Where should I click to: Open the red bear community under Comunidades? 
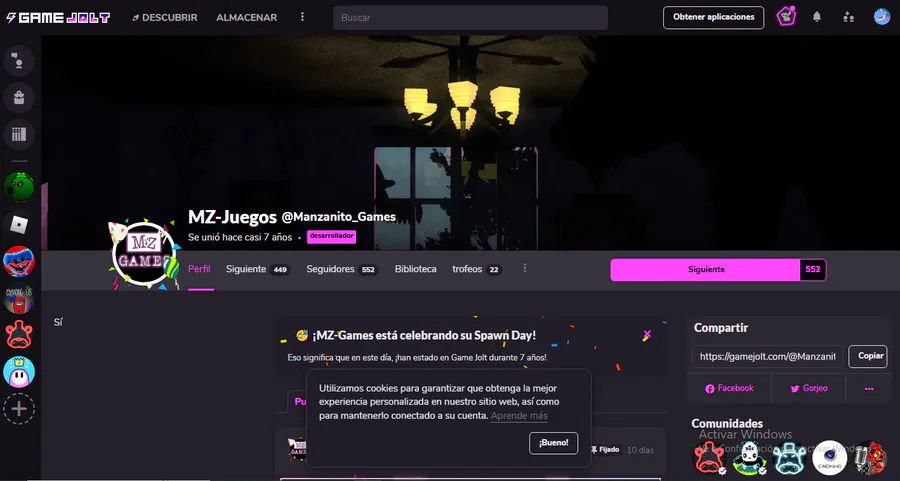[x=711, y=457]
